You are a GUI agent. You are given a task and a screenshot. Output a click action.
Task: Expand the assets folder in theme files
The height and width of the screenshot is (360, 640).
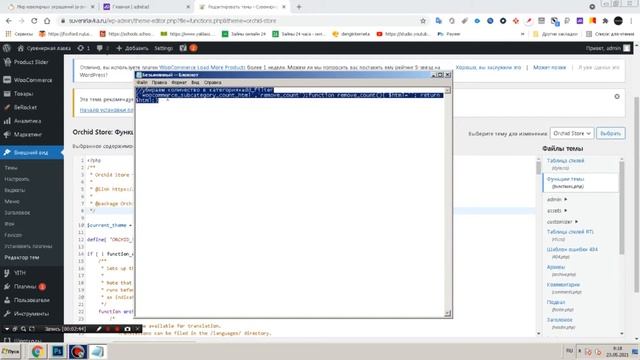coord(557,211)
